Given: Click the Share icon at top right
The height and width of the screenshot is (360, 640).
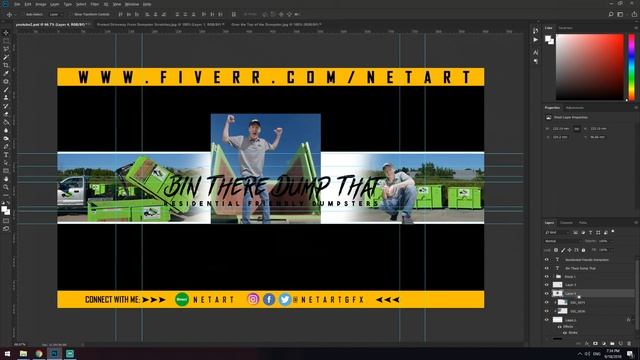Looking at the screenshot, I should tap(634, 14).
